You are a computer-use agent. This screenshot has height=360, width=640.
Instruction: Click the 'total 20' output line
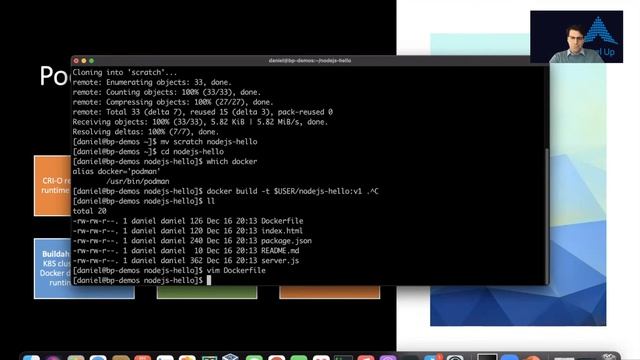pos(89,211)
